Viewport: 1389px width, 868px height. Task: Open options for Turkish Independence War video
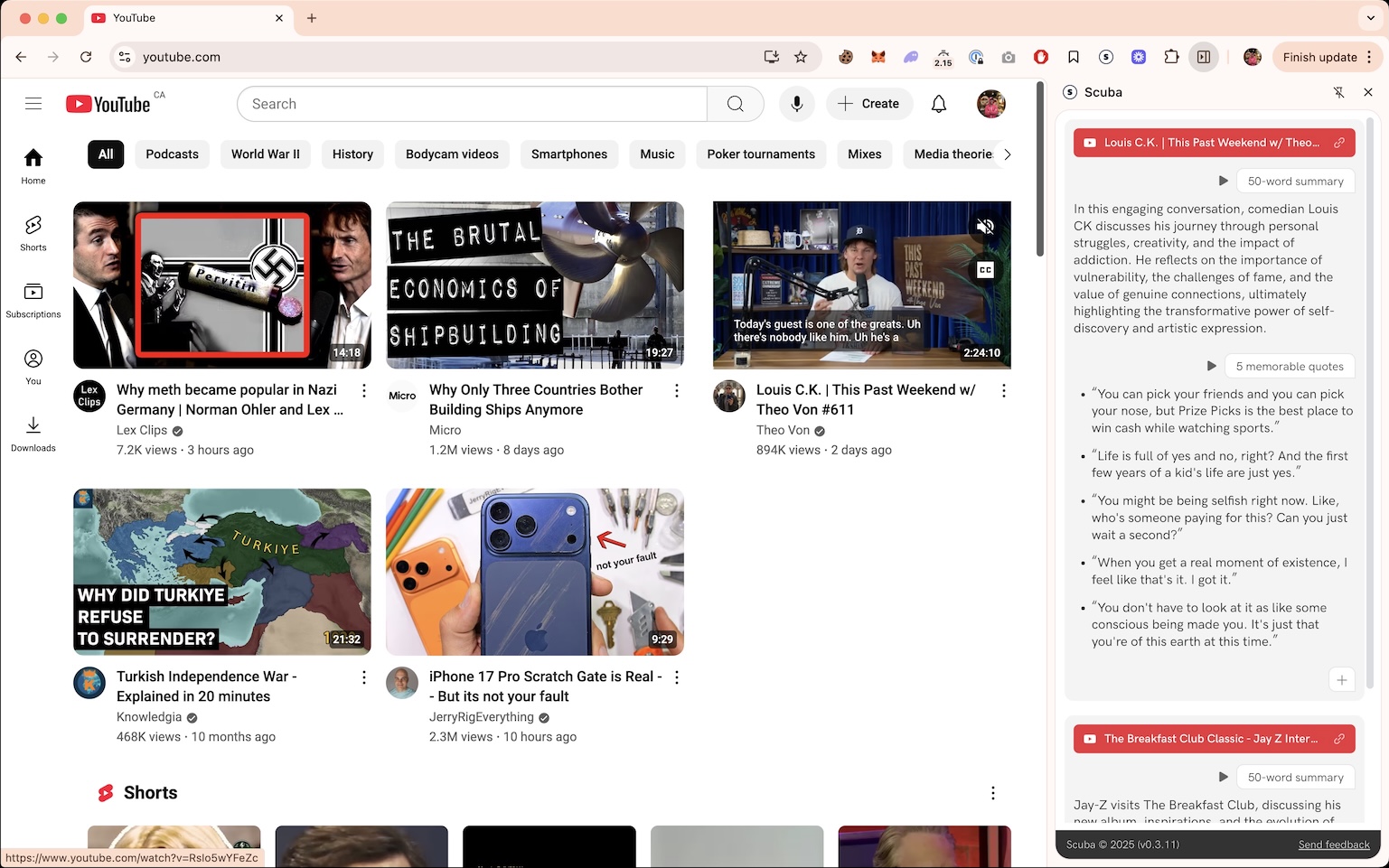coord(364,677)
